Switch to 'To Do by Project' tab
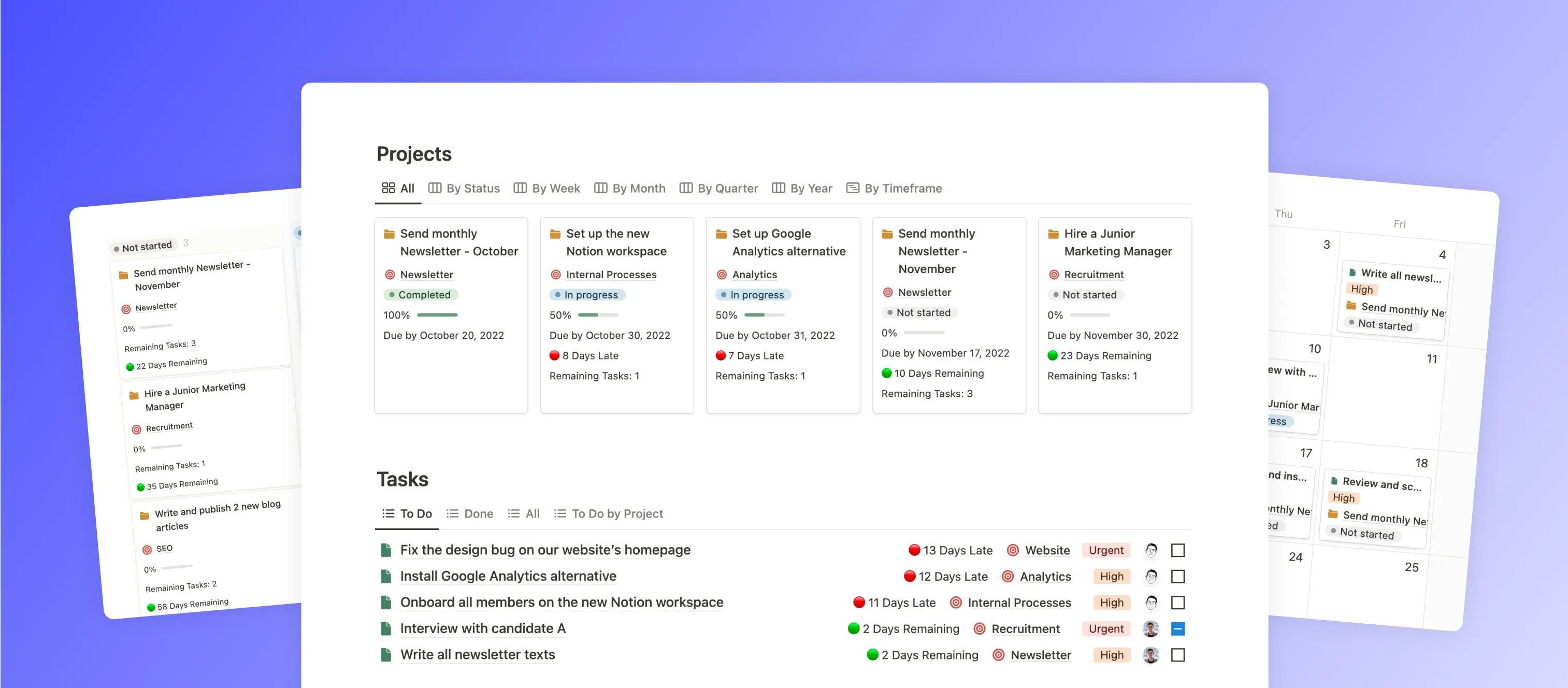This screenshot has width=1568, height=688. pos(609,513)
